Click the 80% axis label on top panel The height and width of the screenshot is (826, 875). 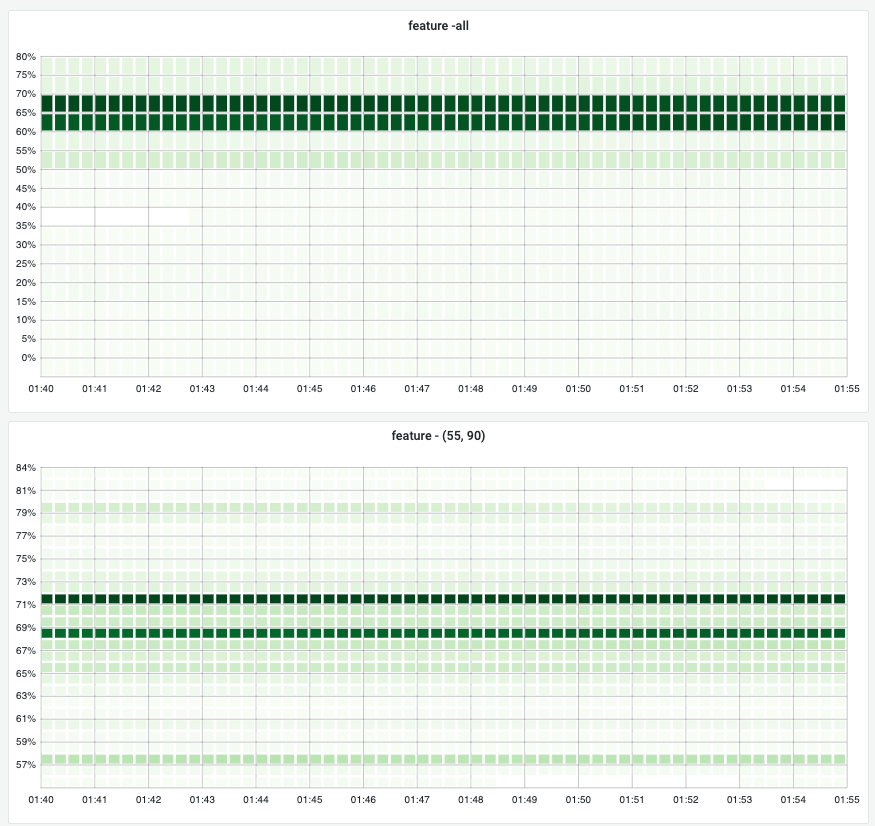[x=25, y=56]
